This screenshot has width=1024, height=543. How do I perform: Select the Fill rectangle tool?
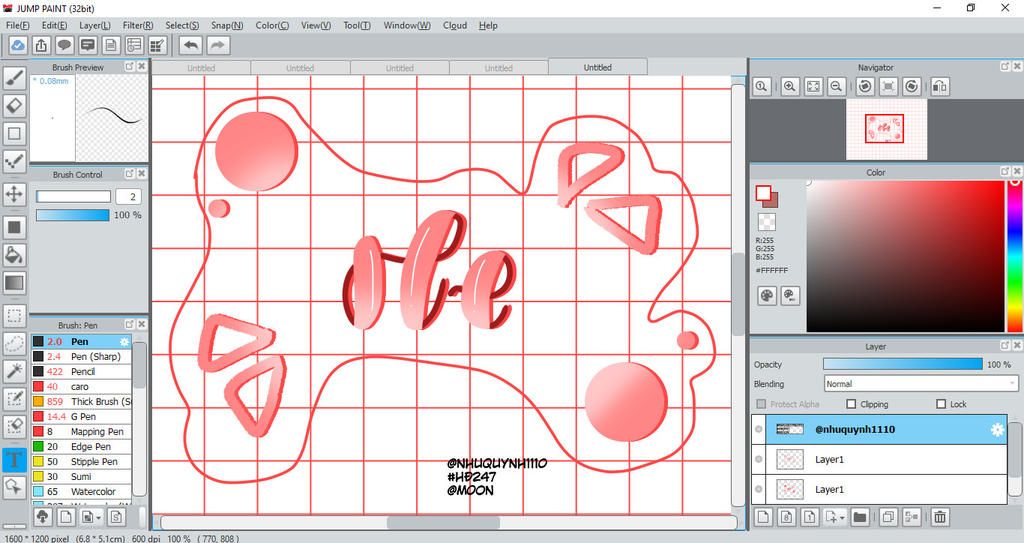click(x=14, y=227)
